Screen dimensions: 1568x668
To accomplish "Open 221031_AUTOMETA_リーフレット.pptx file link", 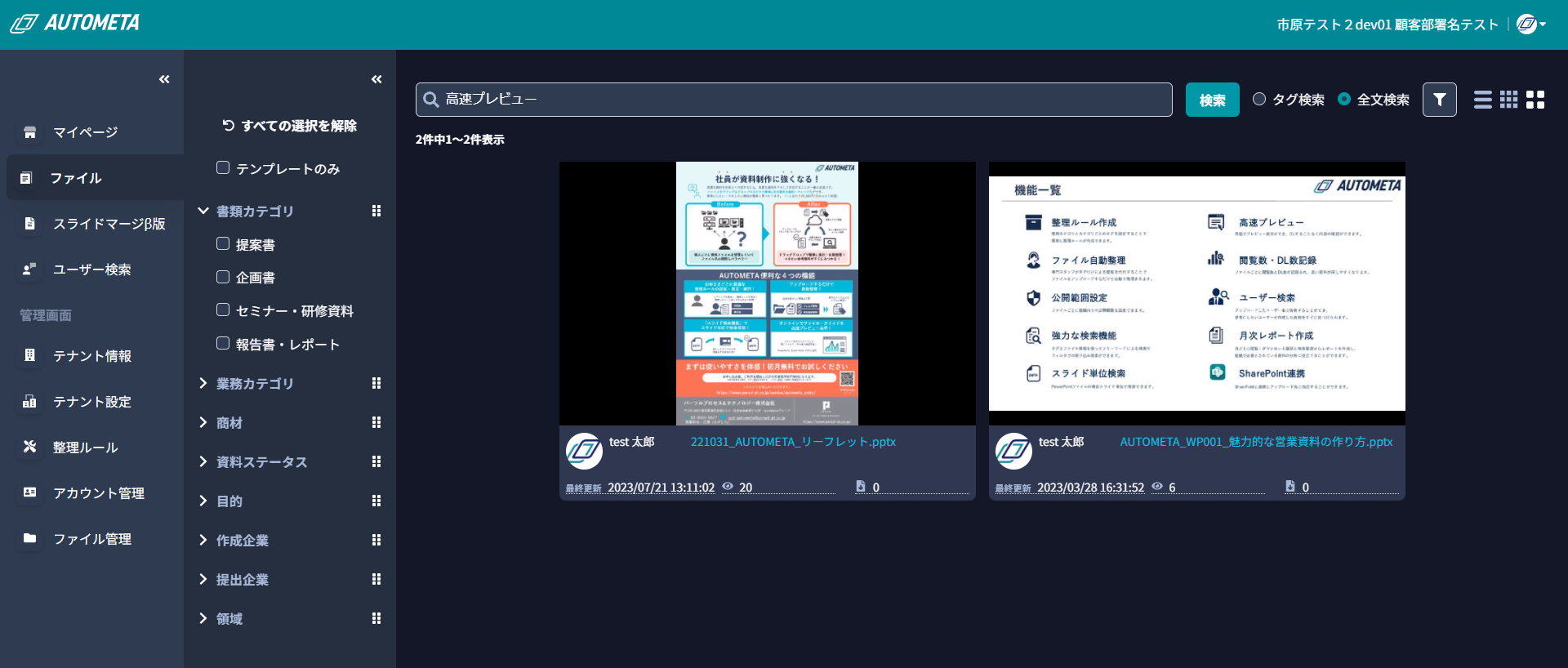I will coord(793,442).
